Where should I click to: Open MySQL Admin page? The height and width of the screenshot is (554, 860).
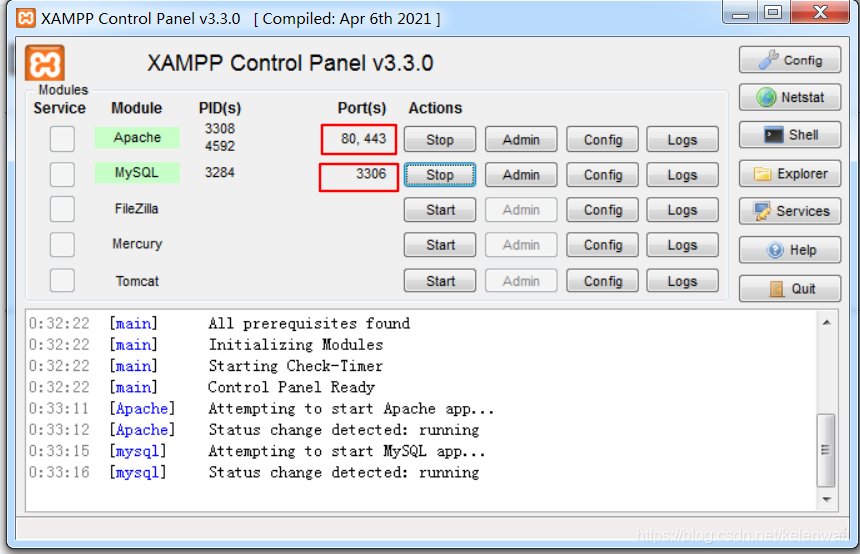click(x=521, y=175)
